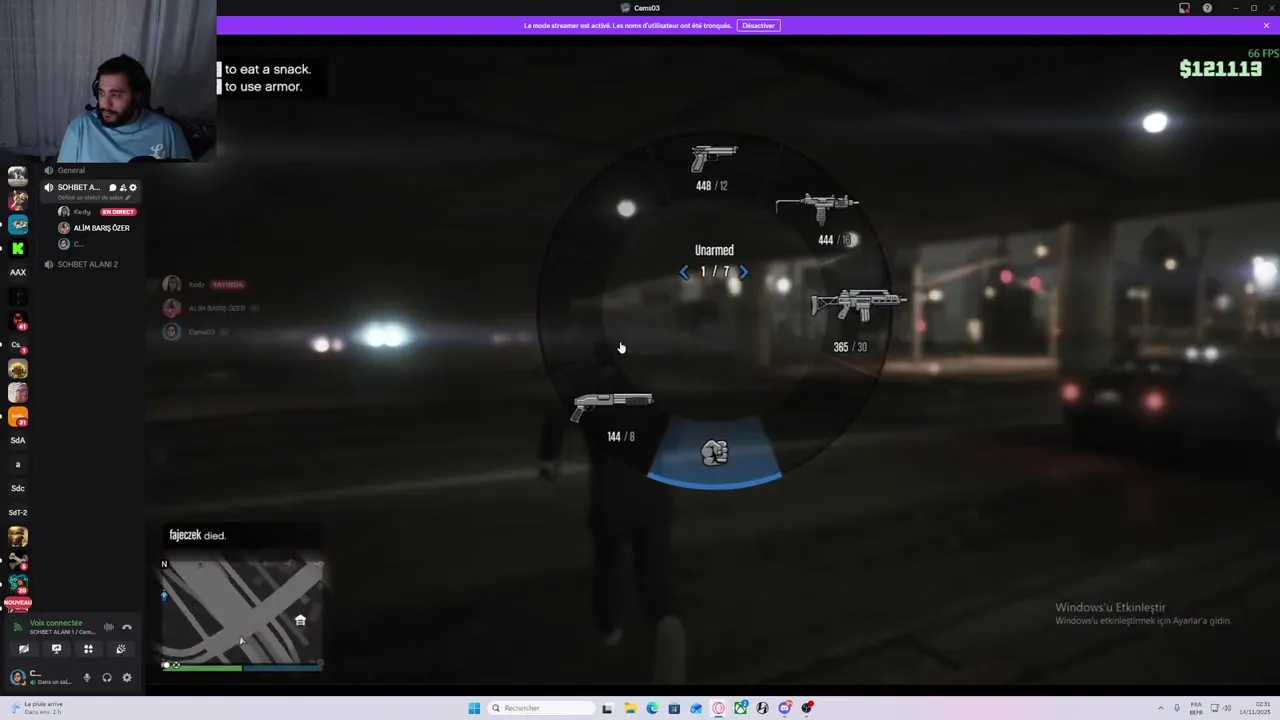The image size is (1280, 720).
Task: Open activities launcher icon
Action: point(88,649)
